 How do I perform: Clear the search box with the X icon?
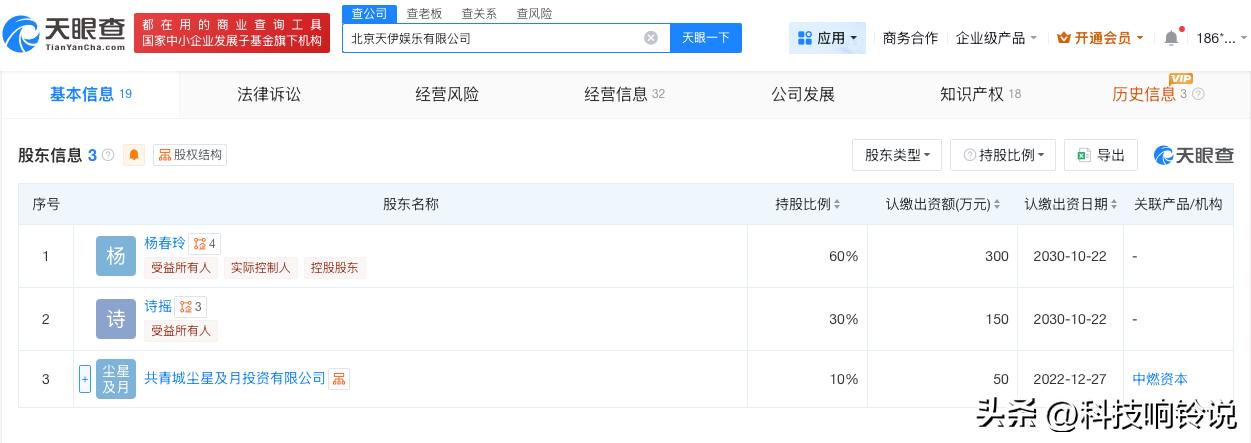coord(651,38)
